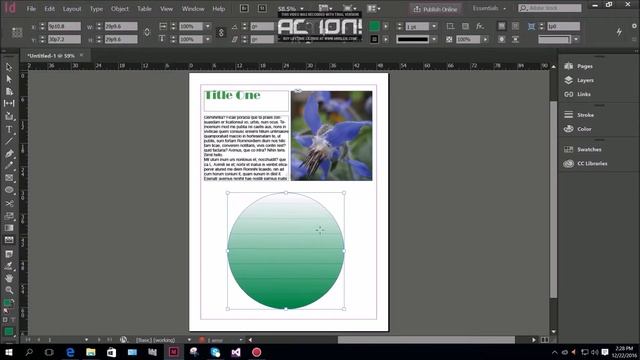
Task: Enable Formatting Affects Container
Action: tap(5, 320)
